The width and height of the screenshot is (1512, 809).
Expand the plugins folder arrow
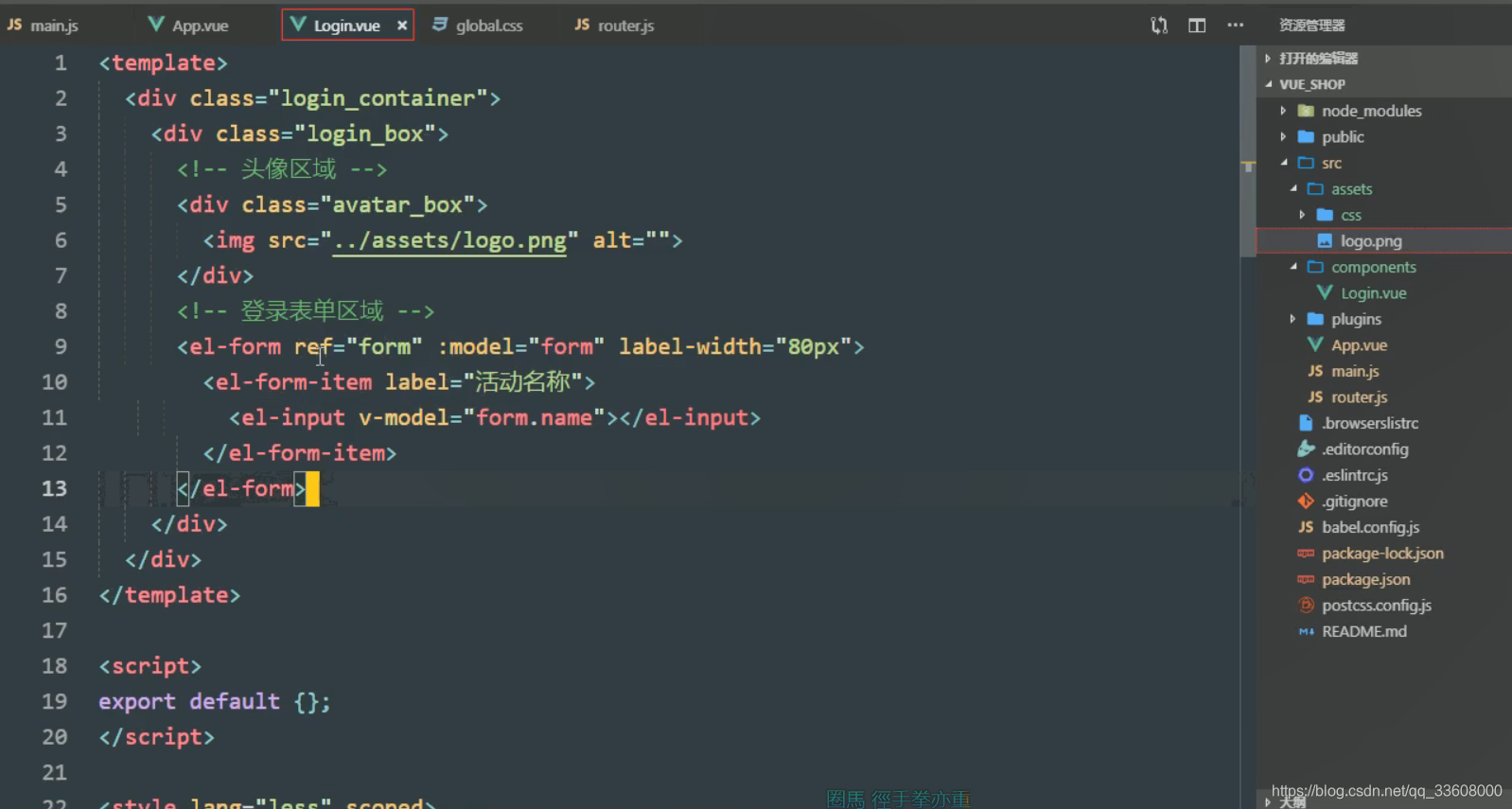(x=1293, y=319)
